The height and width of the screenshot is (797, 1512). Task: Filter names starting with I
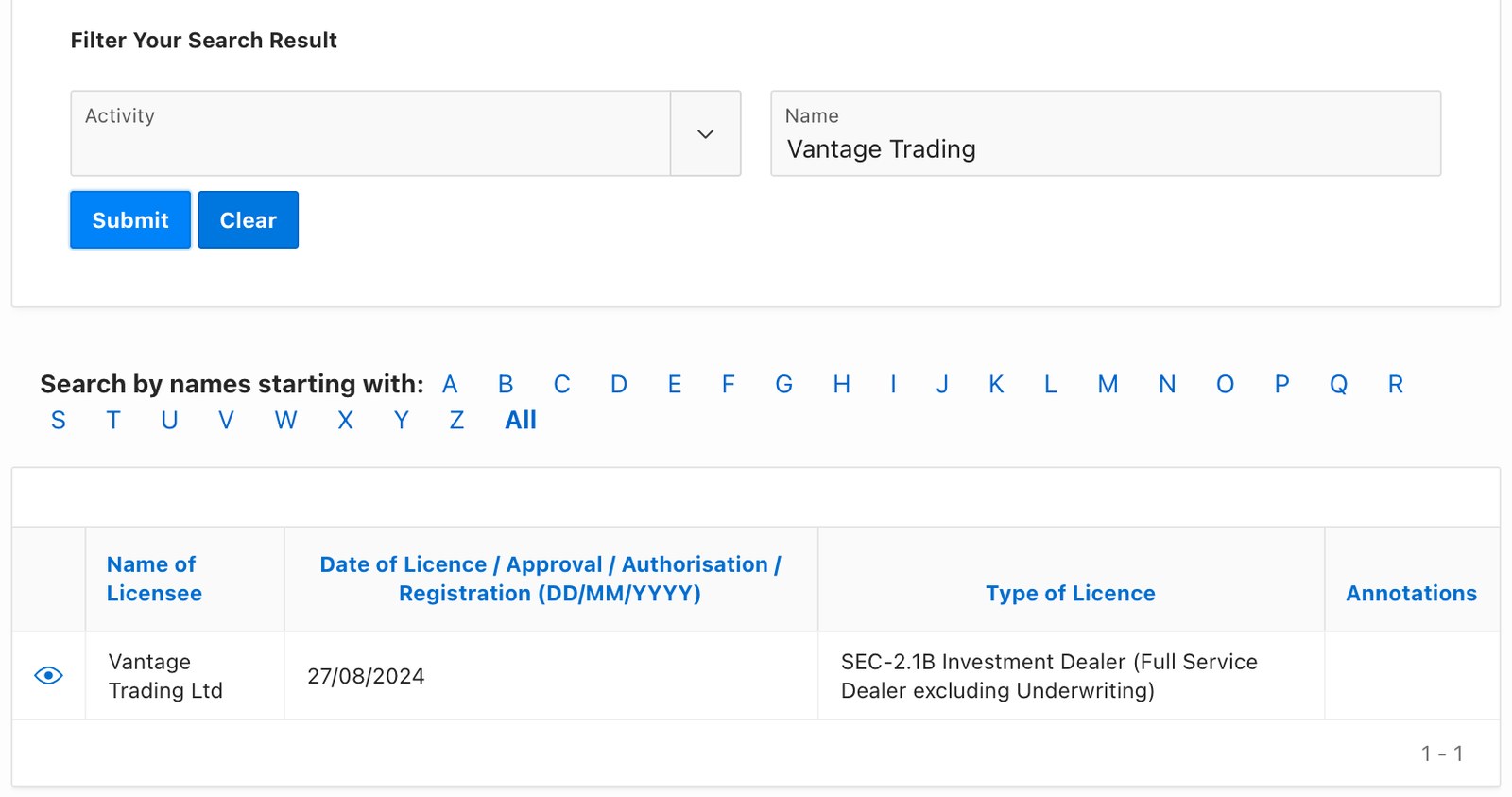pyautogui.click(x=893, y=384)
